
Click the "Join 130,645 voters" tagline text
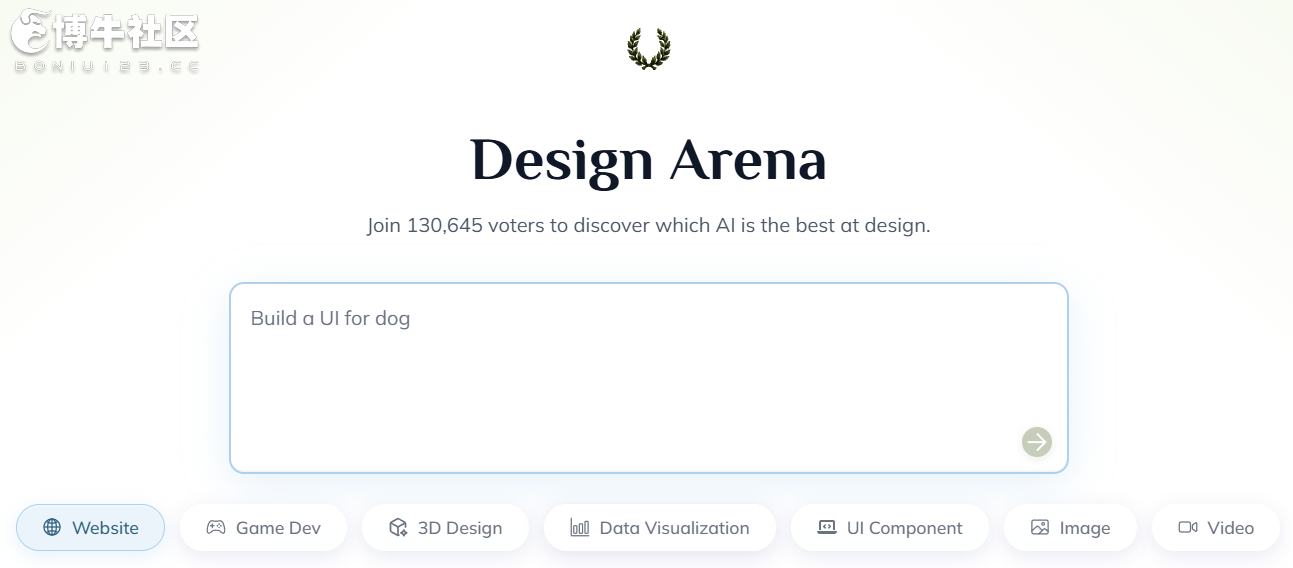coord(649,225)
